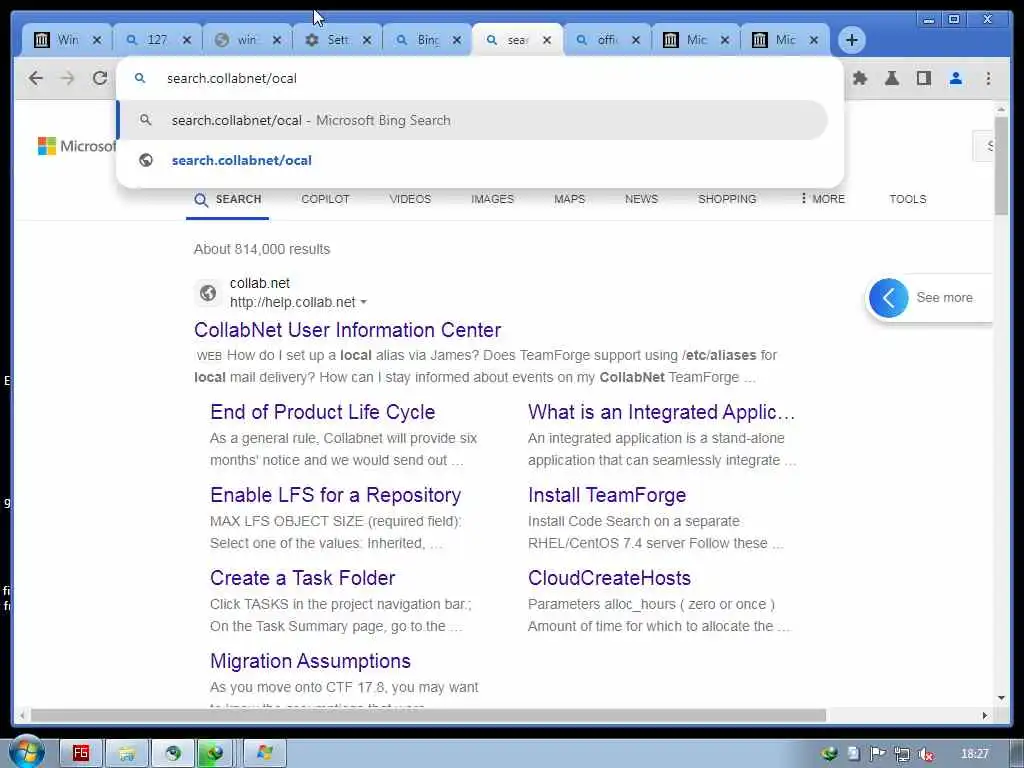Reload the page with the refresh icon
The image size is (1024, 768).
(x=99, y=78)
